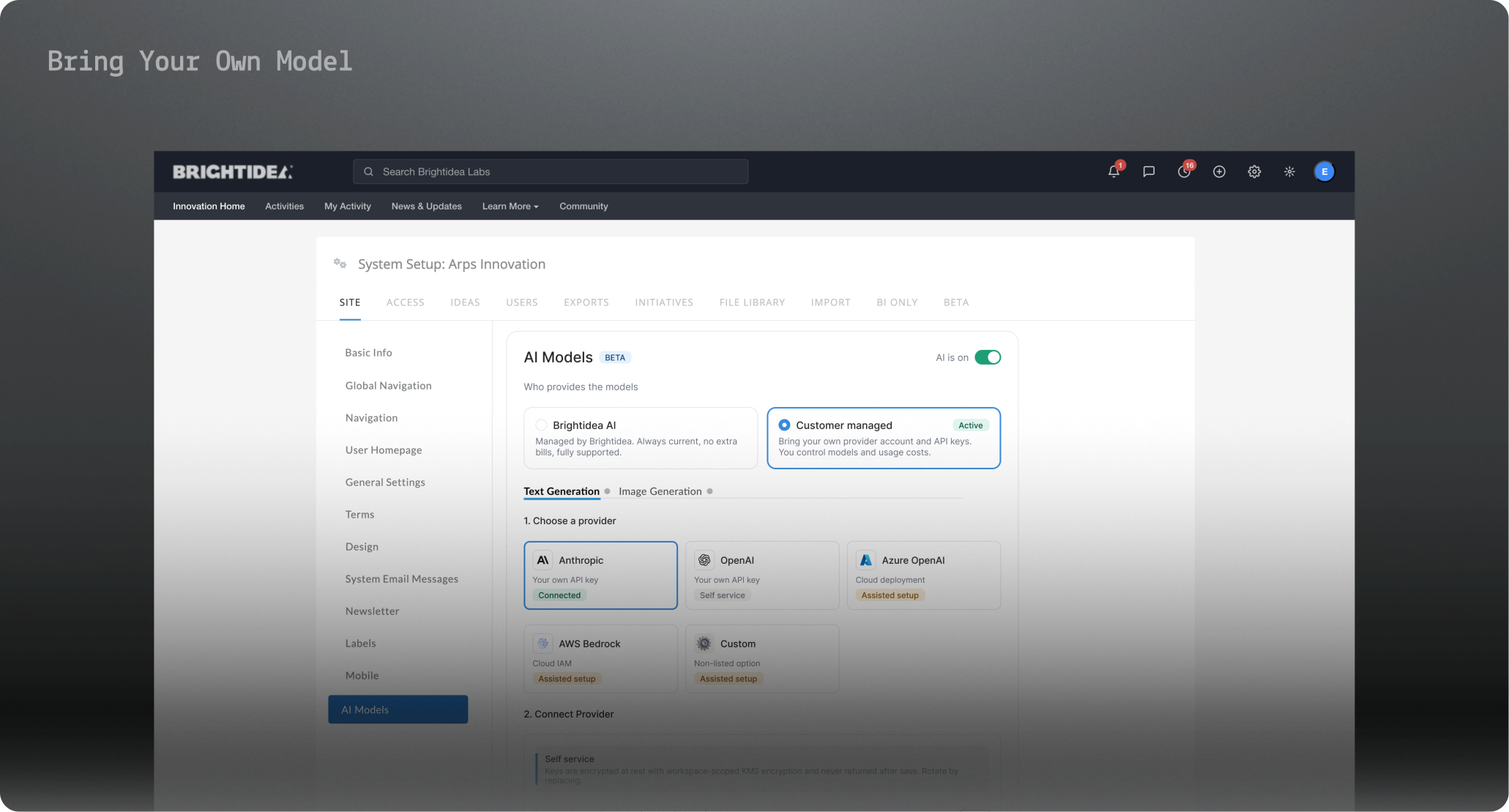This screenshot has height=812, width=1509.
Task: Switch to the INITIATIVES tab
Action: click(x=664, y=302)
